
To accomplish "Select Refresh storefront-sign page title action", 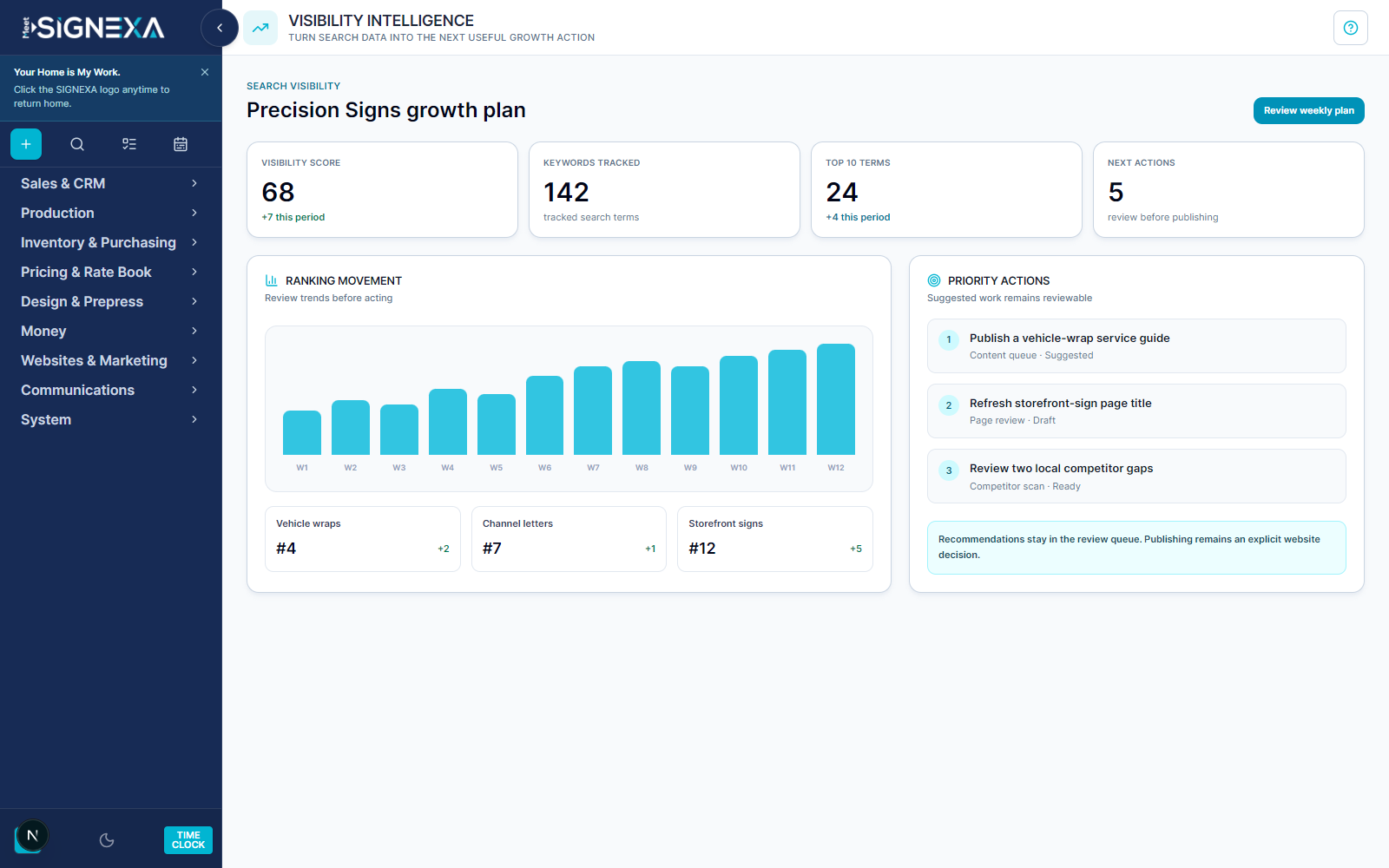I will [1136, 411].
